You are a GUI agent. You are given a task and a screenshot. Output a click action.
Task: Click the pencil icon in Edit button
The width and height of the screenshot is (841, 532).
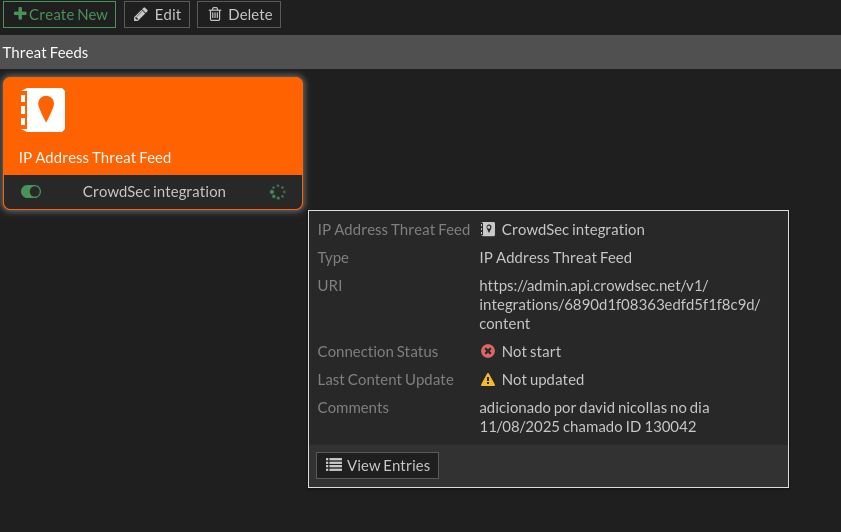click(141, 14)
